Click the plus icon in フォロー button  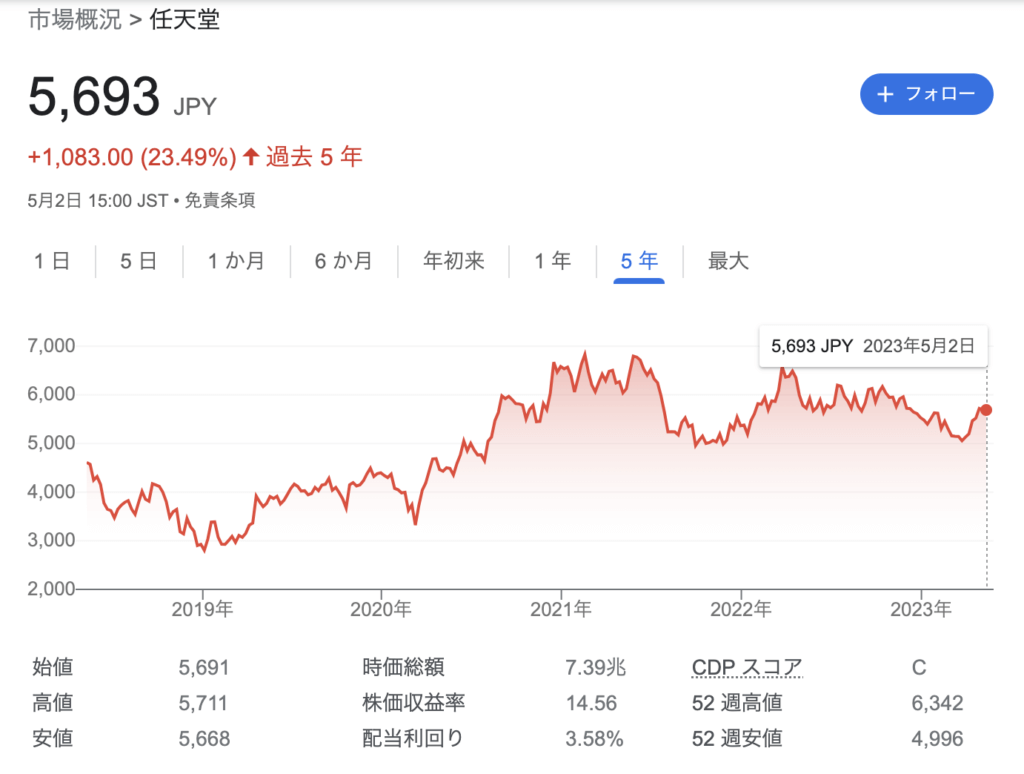click(x=885, y=94)
